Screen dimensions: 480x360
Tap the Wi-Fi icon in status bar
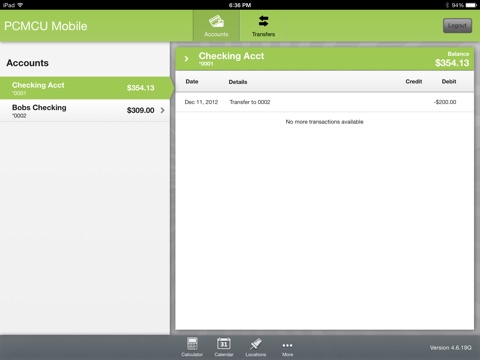20,5
